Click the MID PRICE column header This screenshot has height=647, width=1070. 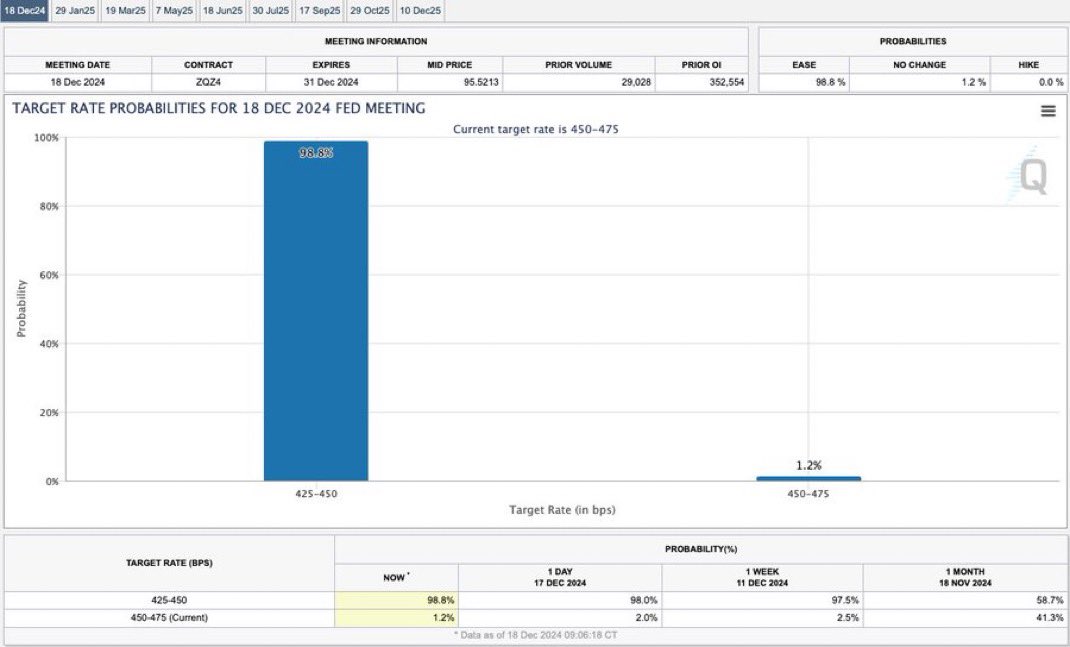pyautogui.click(x=450, y=65)
